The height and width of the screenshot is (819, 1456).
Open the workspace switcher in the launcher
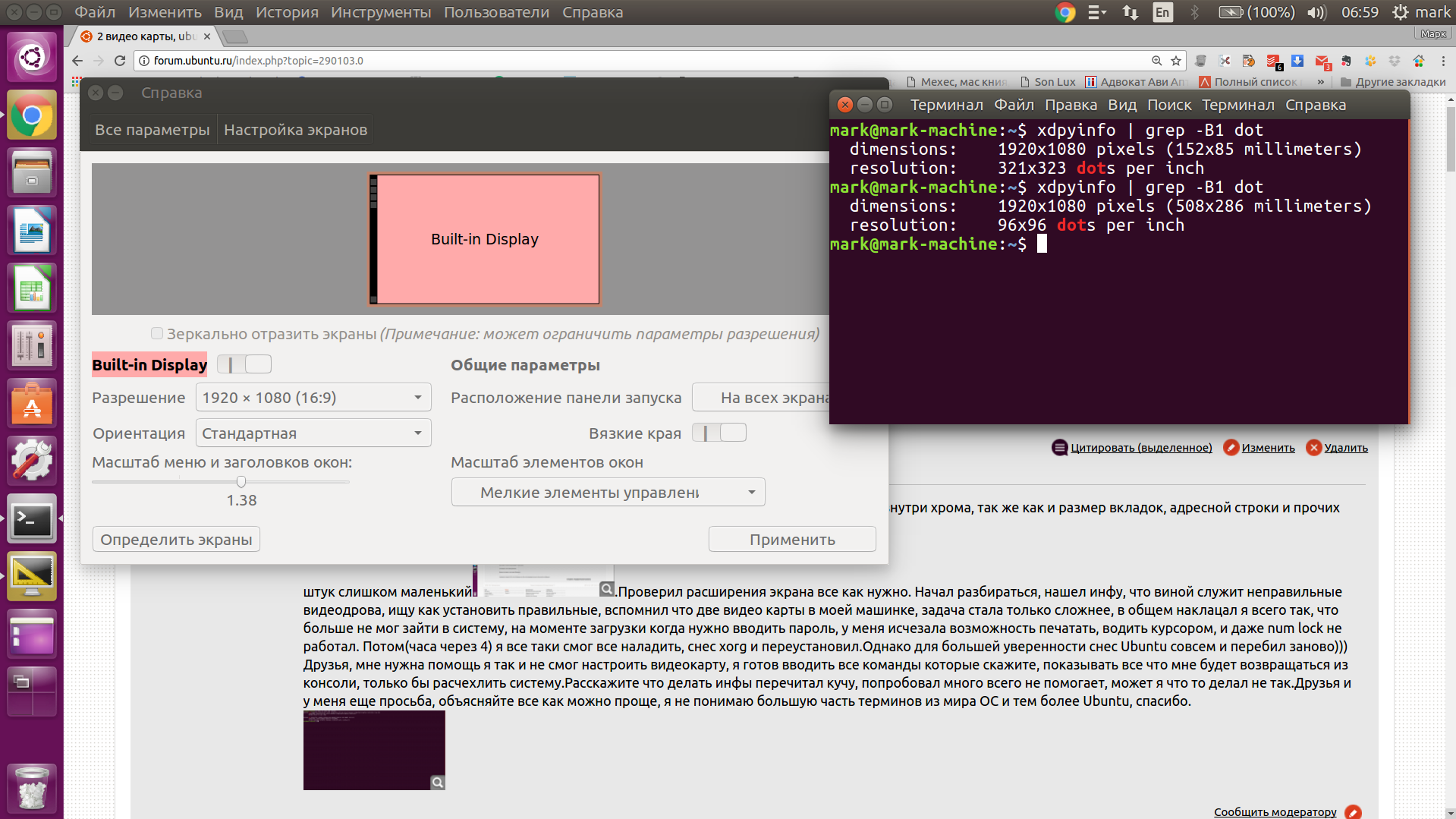(32, 691)
